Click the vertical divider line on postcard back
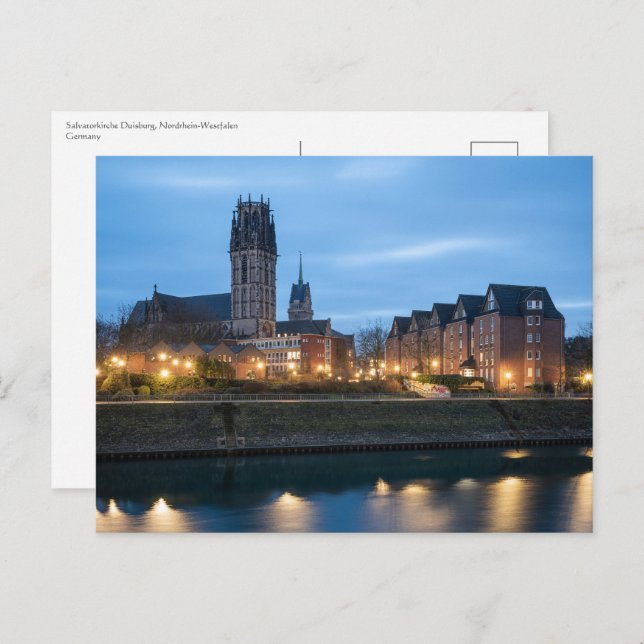Image resolution: width=644 pixels, height=644 pixels. 300,148
